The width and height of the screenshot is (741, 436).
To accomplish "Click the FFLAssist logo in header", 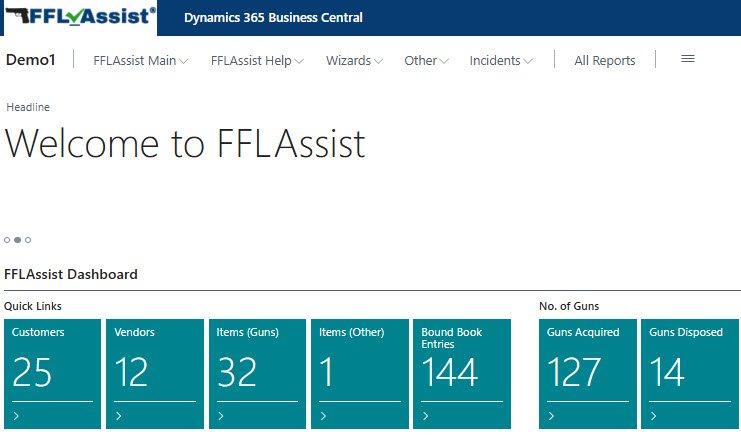I will [80, 17].
